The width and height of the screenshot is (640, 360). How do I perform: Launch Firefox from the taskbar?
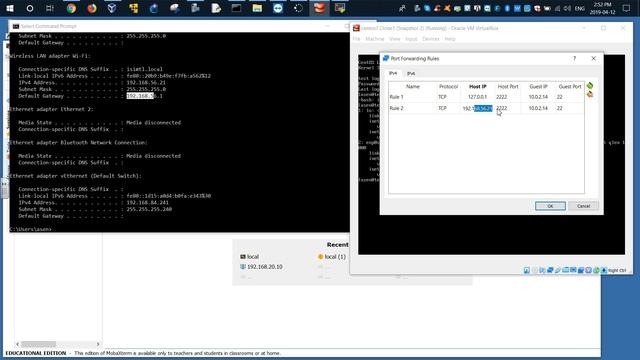(92, 8)
